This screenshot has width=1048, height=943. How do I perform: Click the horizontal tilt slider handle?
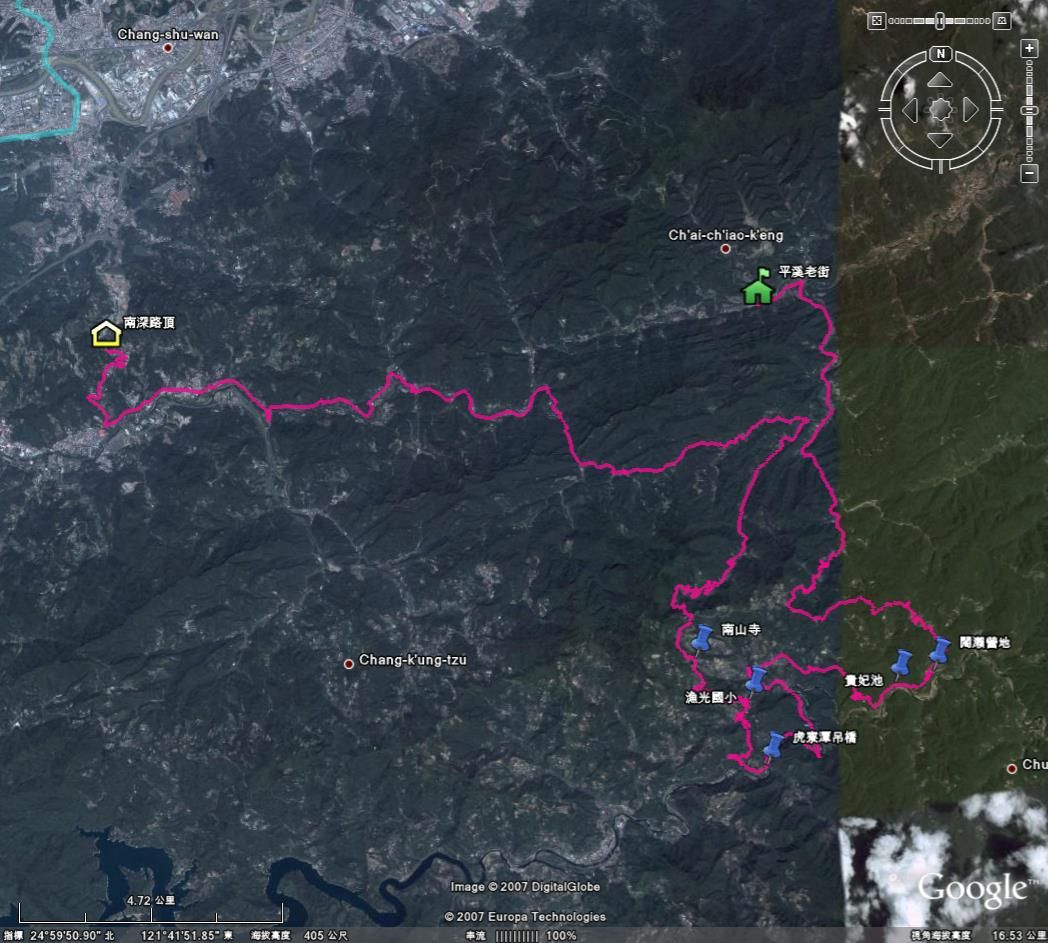[x=940, y=21]
